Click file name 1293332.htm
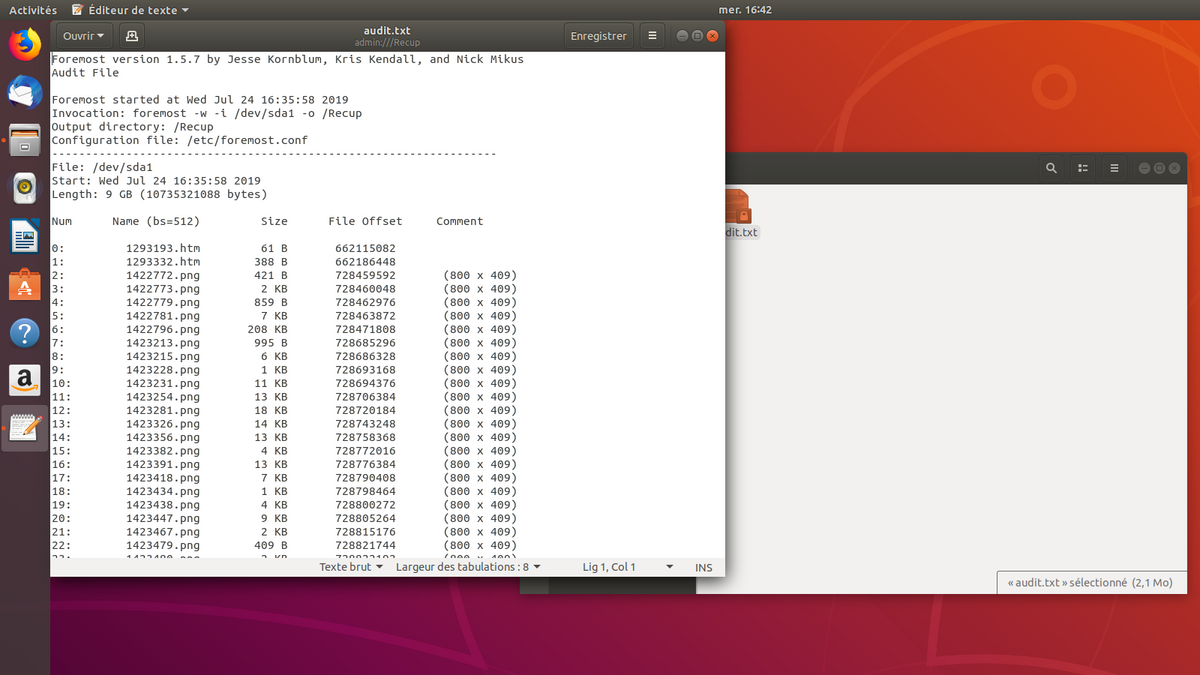1200x675 pixels. click(x=163, y=262)
